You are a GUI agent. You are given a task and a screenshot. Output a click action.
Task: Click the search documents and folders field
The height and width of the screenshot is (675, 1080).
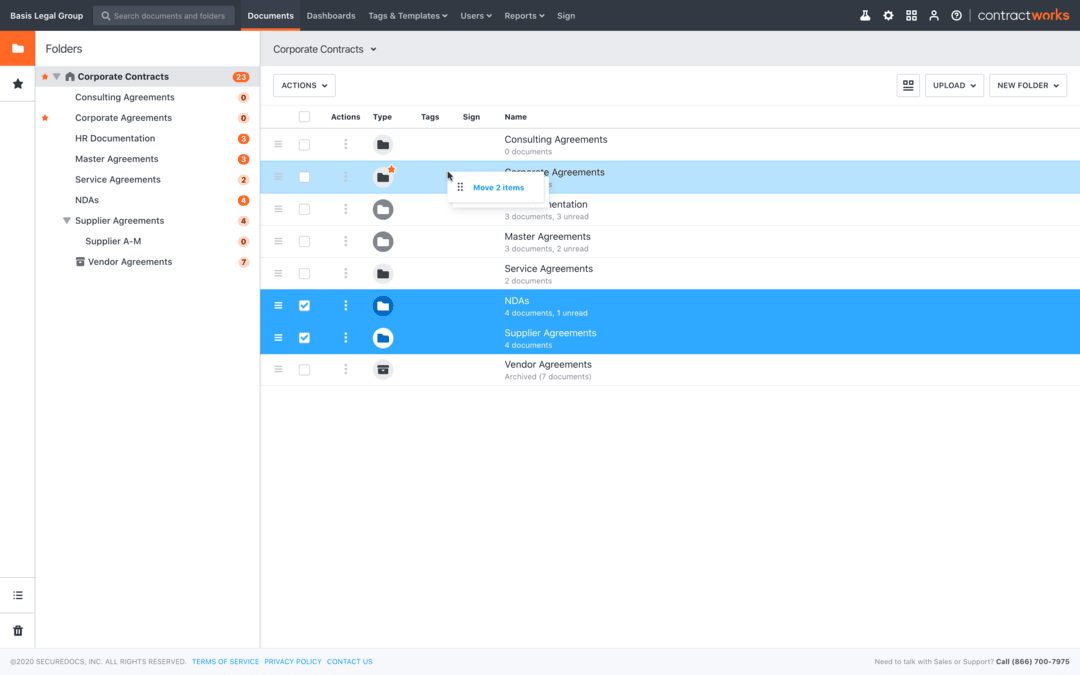pos(163,15)
